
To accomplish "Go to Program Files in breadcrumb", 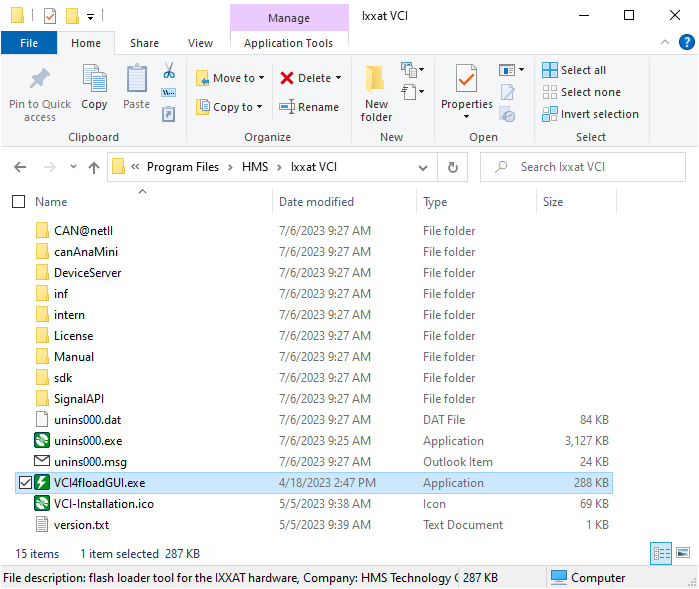I will (x=183, y=167).
